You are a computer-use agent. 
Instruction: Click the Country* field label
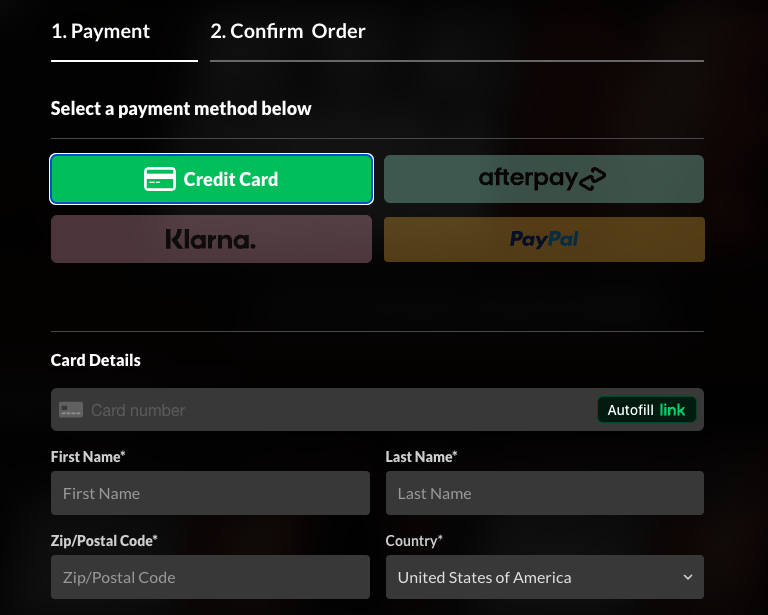(x=414, y=541)
